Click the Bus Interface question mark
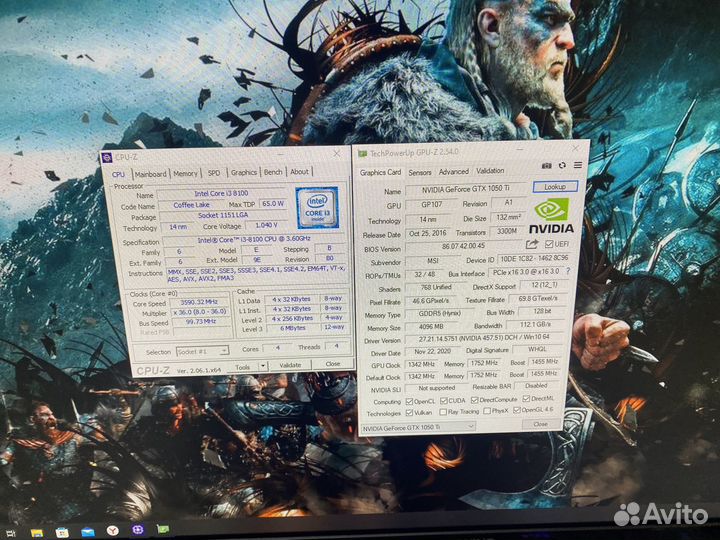Viewport: 720px width, 540px height. point(568,271)
